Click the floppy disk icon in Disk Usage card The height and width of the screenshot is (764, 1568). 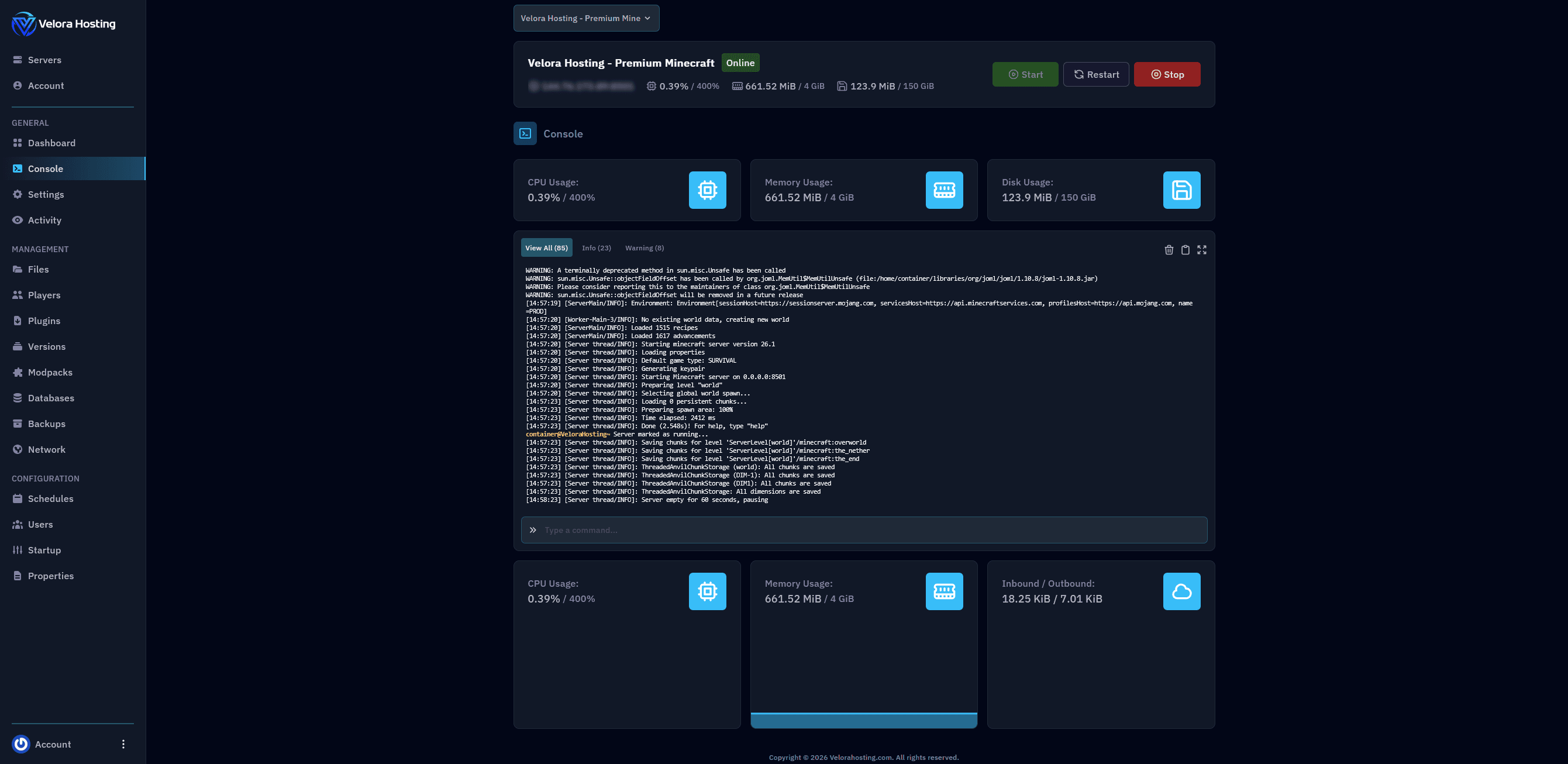(1181, 190)
